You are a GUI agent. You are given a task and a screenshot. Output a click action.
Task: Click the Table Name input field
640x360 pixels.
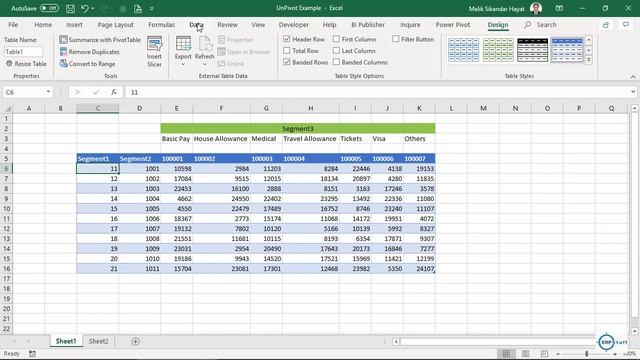pyautogui.click(x=23, y=52)
